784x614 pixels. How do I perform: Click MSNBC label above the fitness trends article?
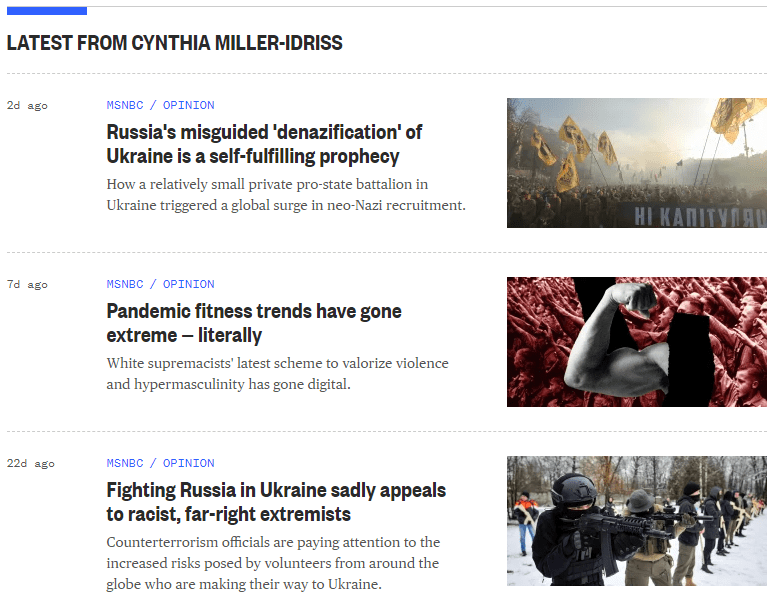click(x=125, y=284)
